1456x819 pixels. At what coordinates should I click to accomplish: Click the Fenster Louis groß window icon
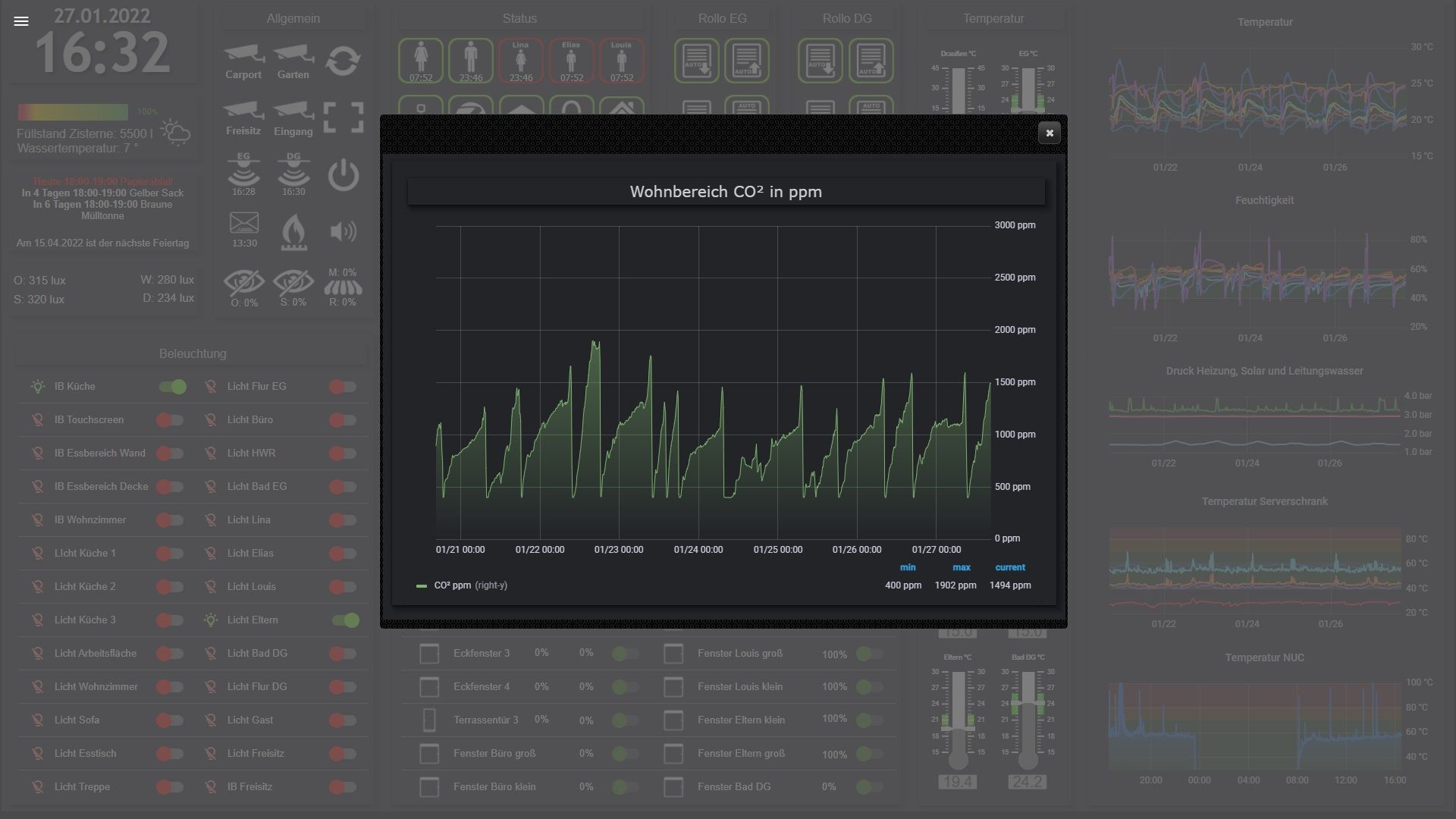pyautogui.click(x=673, y=653)
